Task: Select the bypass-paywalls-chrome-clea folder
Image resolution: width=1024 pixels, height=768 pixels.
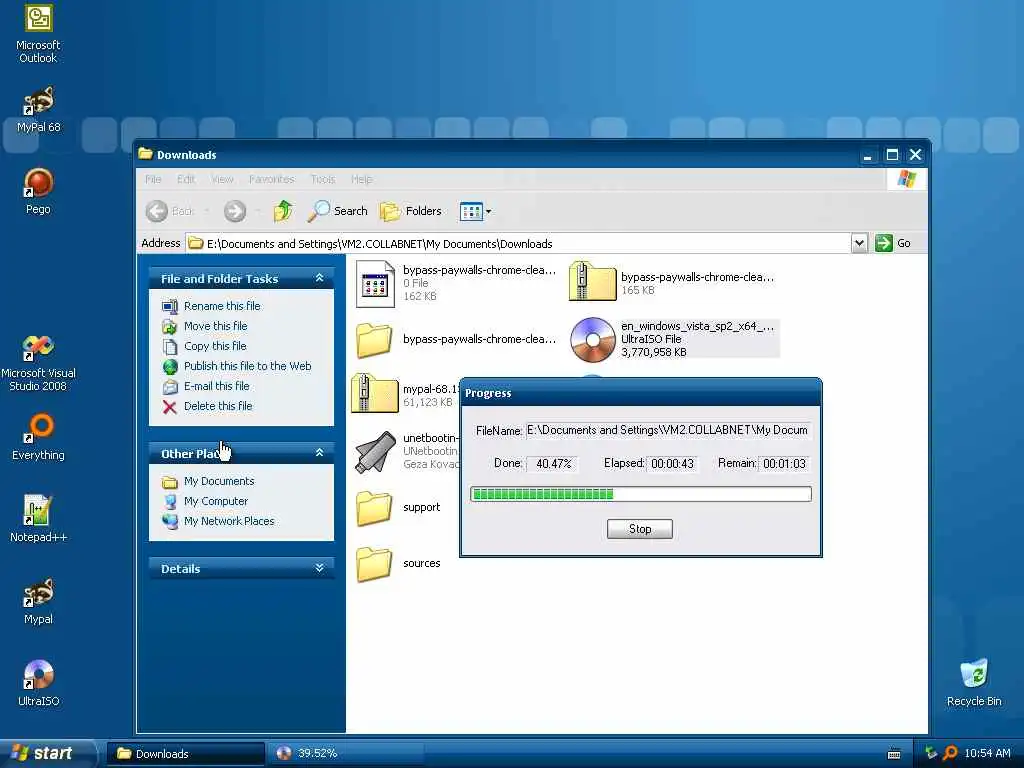Action: point(455,340)
